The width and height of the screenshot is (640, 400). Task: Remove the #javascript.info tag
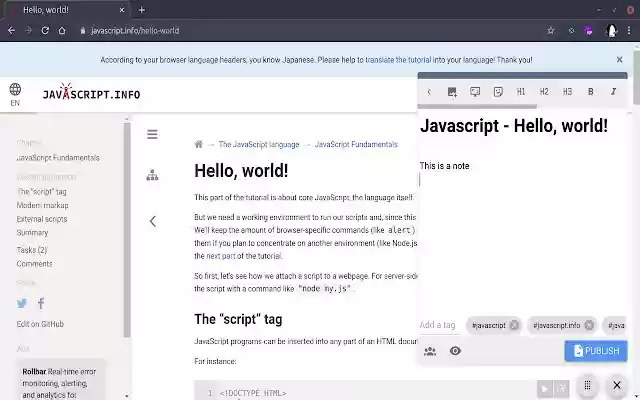(589, 325)
